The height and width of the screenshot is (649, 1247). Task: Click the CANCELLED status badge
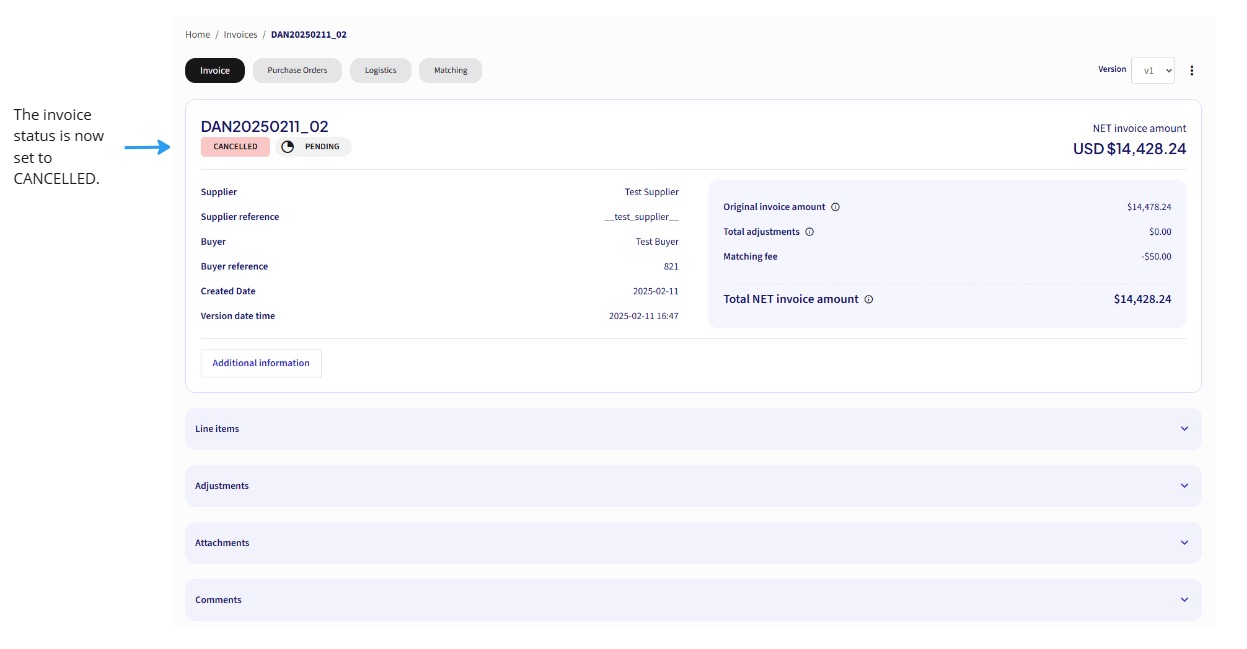tap(235, 147)
